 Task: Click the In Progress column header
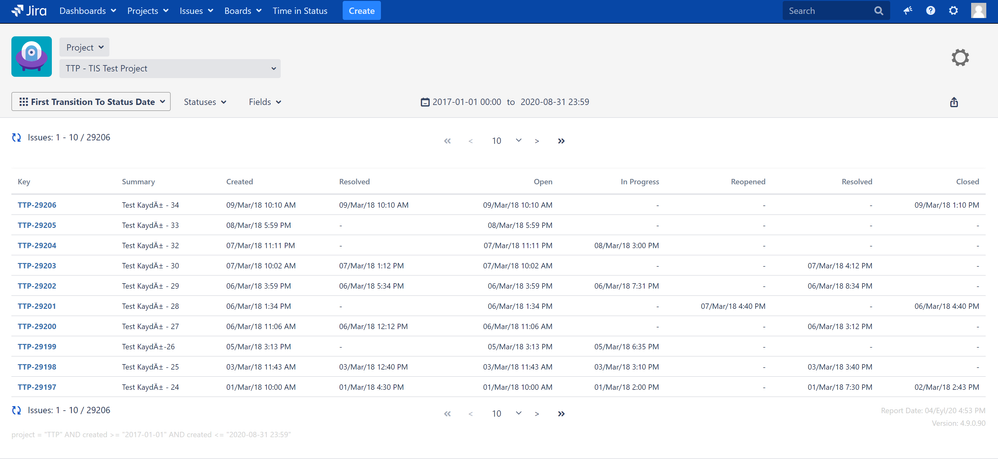click(x=640, y=181)
